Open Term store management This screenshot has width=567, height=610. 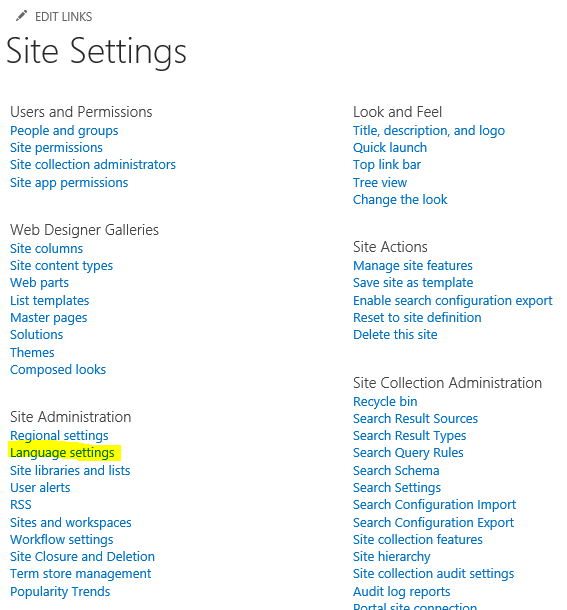click(81, 574)
